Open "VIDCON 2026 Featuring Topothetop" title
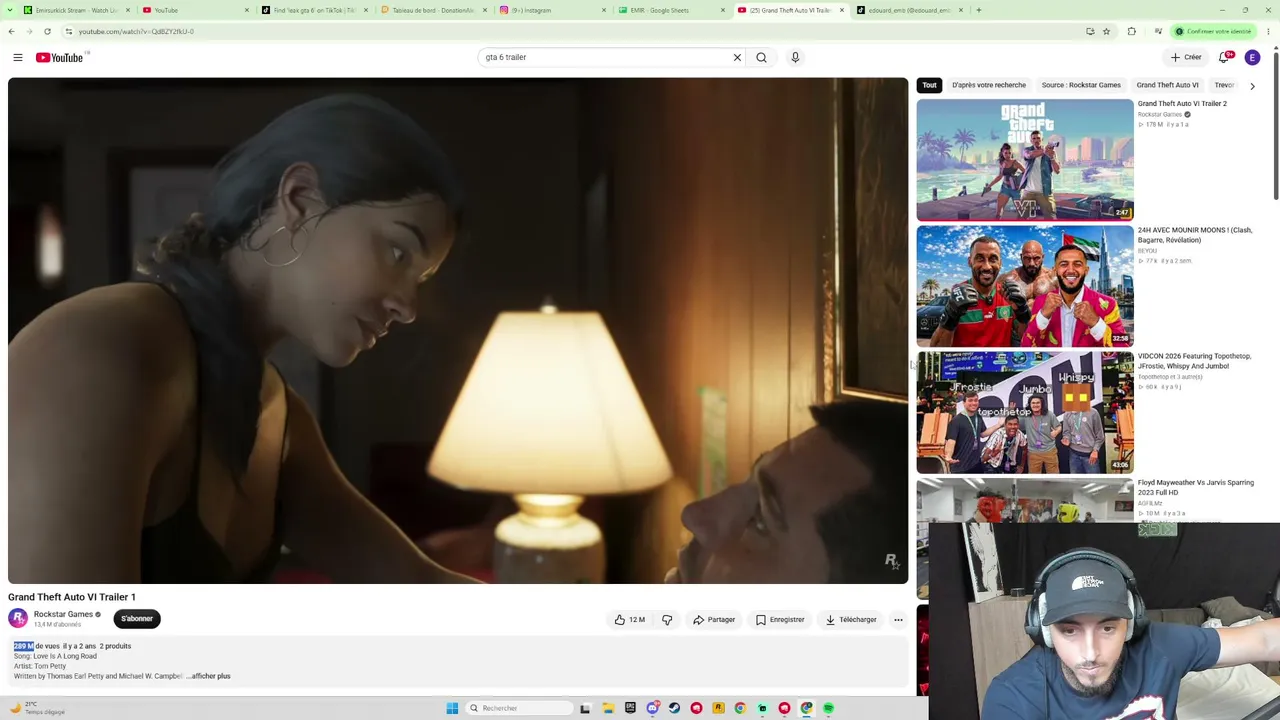The height and width of the screenshot is (720, 1280). click(1195, 361)
